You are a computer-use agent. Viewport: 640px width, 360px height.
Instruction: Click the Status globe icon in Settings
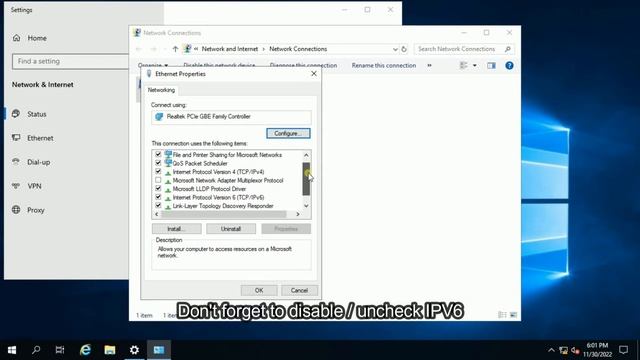pos(16,114)
